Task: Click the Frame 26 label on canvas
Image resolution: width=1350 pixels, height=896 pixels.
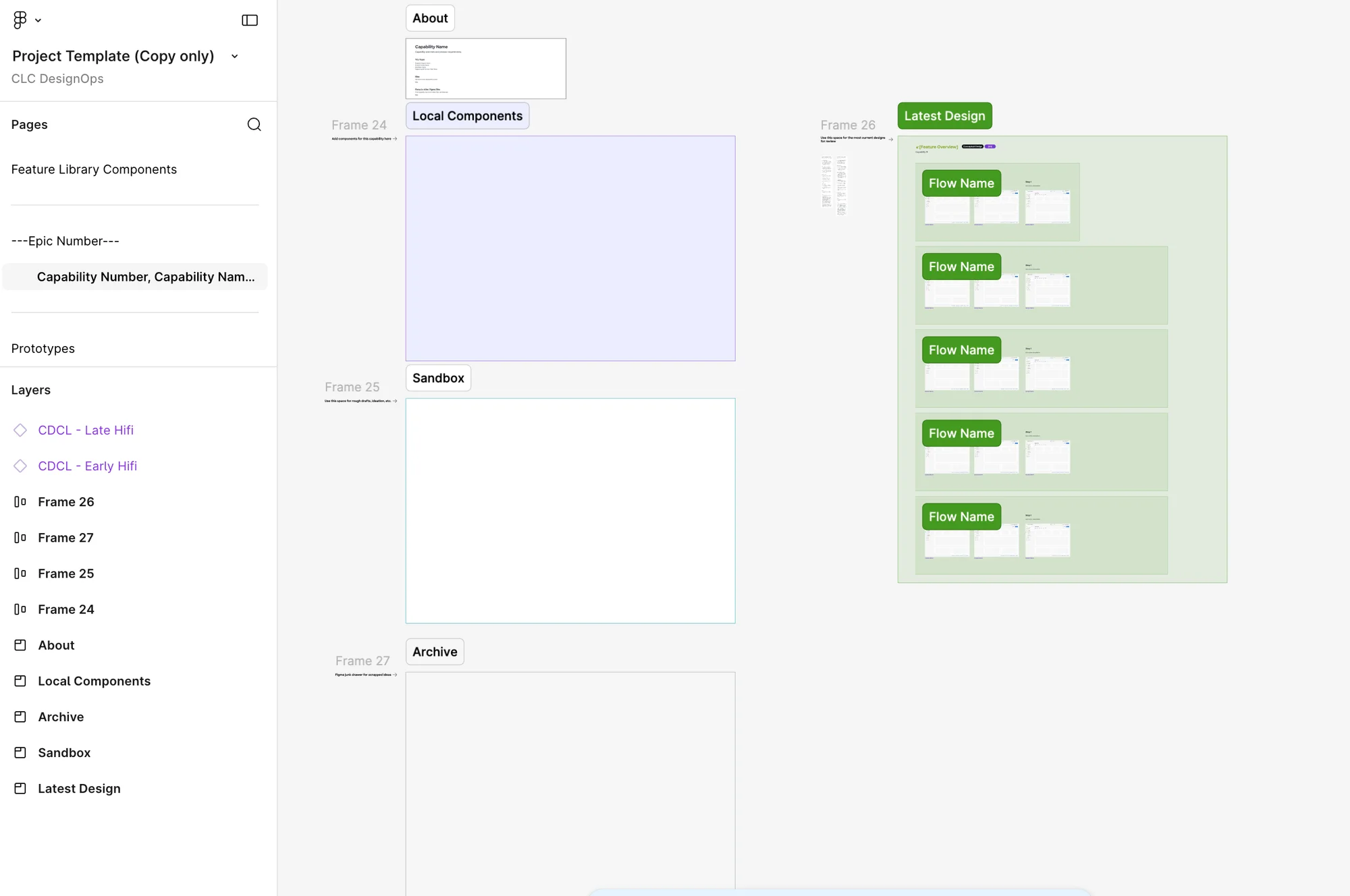Action: point(848,125)
